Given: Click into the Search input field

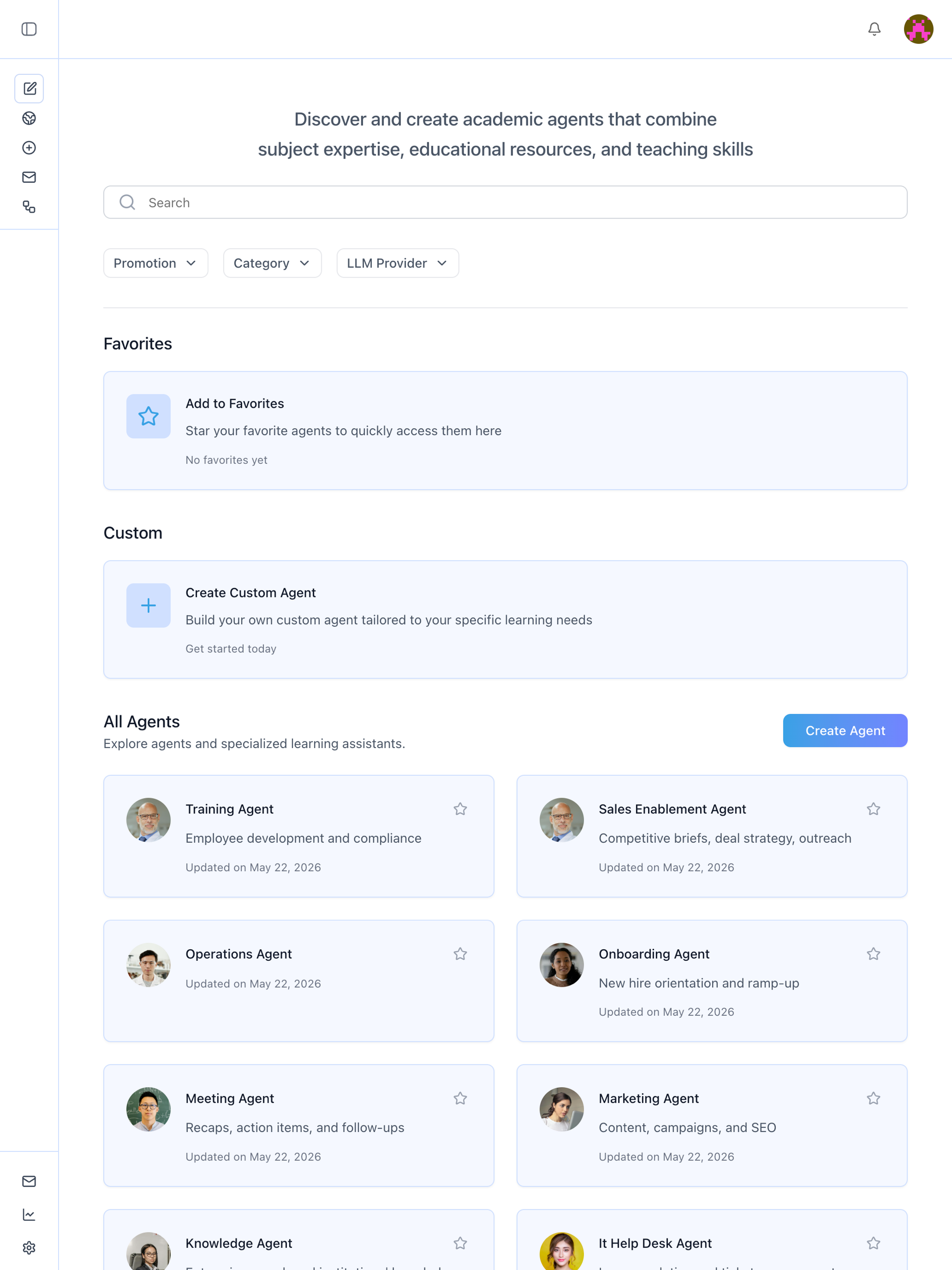Looking at the screenshot, I should coord(505,202).
